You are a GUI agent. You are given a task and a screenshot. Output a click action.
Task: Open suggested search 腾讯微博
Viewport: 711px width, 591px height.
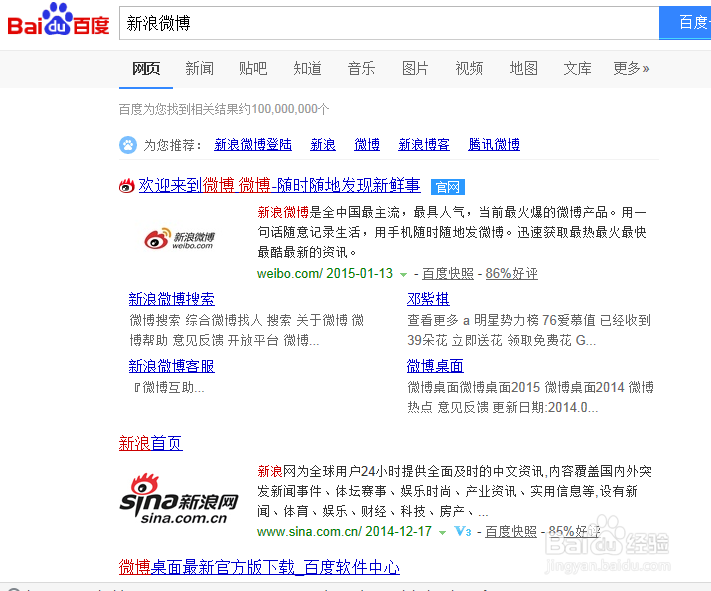(494, 145)
